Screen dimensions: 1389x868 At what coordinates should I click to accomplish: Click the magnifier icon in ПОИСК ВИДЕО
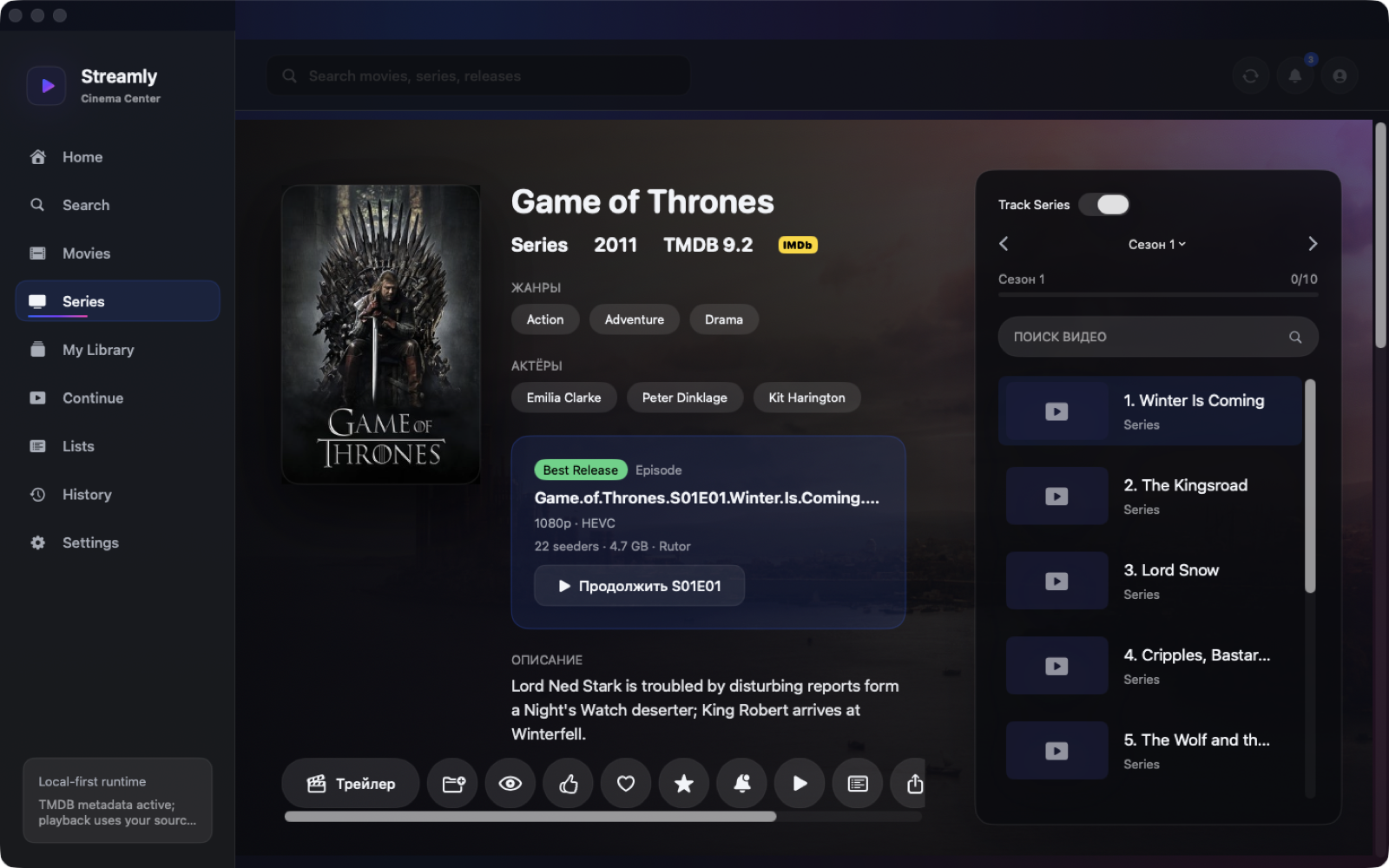tap(1295, 337)
